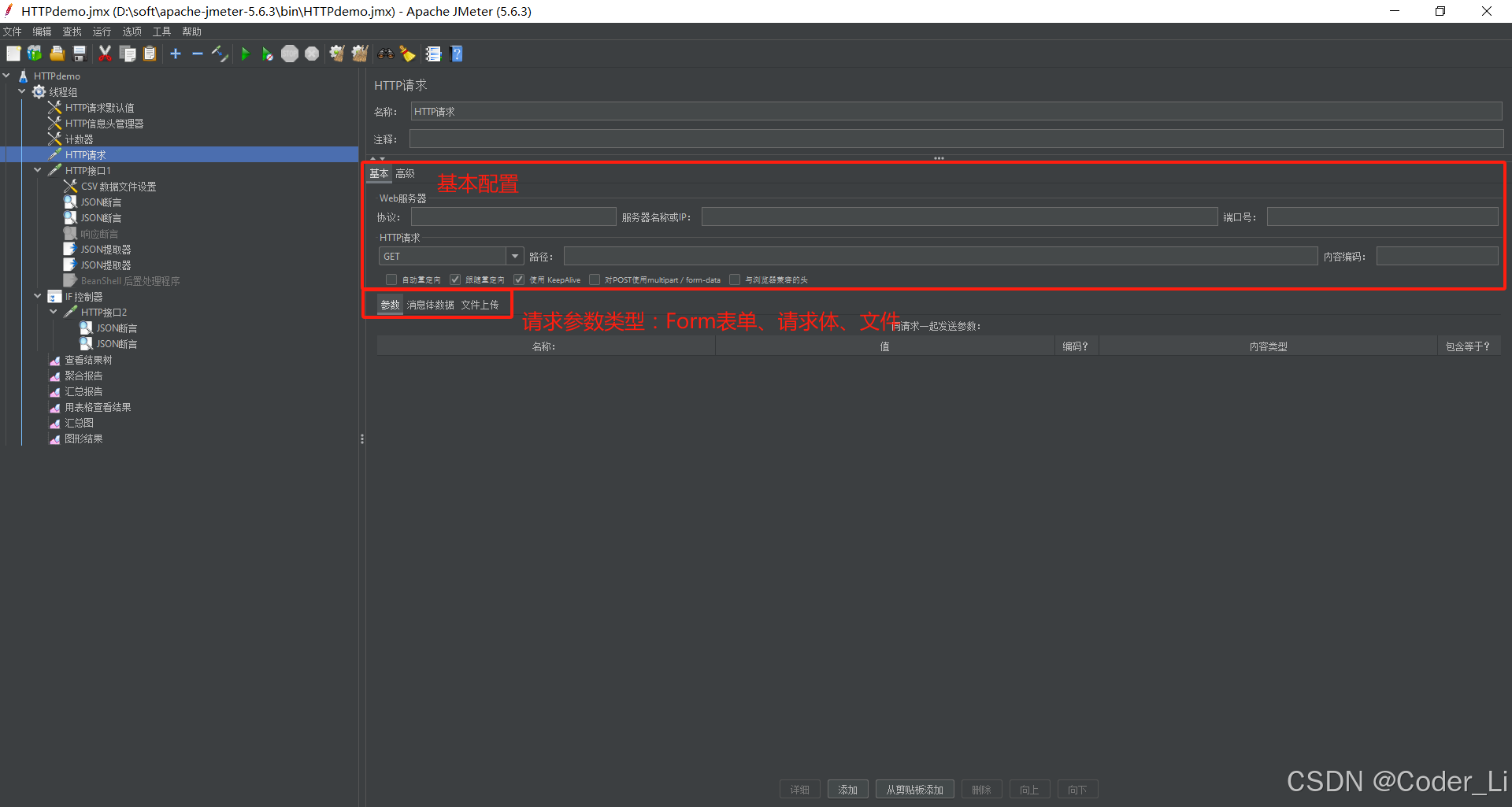Image resolution: width=1512 pixels, height=807 pixels.
Task: Open the Templates icon in toolbar
Action: tap(35, 54)
